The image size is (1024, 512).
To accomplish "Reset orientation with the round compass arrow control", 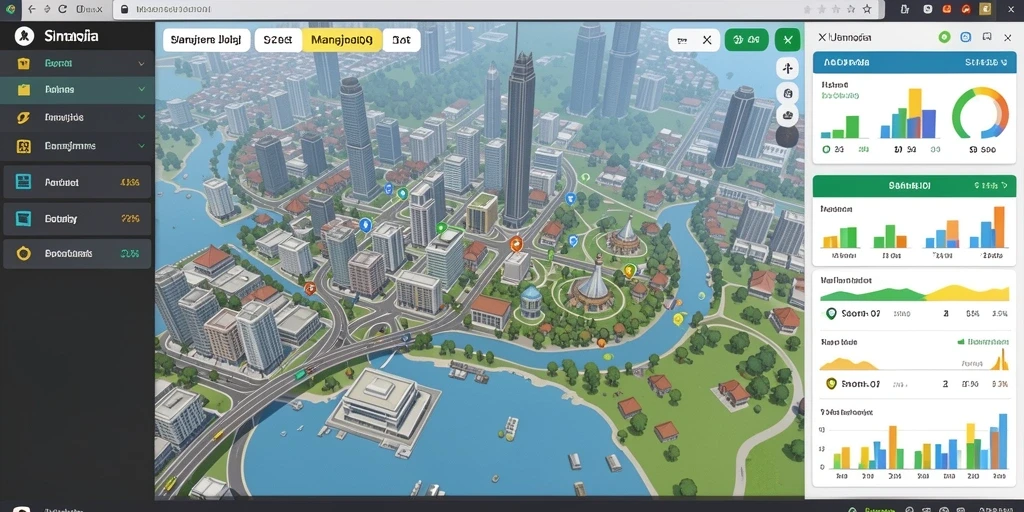I will pyautogui.click(x=787, y=69).
